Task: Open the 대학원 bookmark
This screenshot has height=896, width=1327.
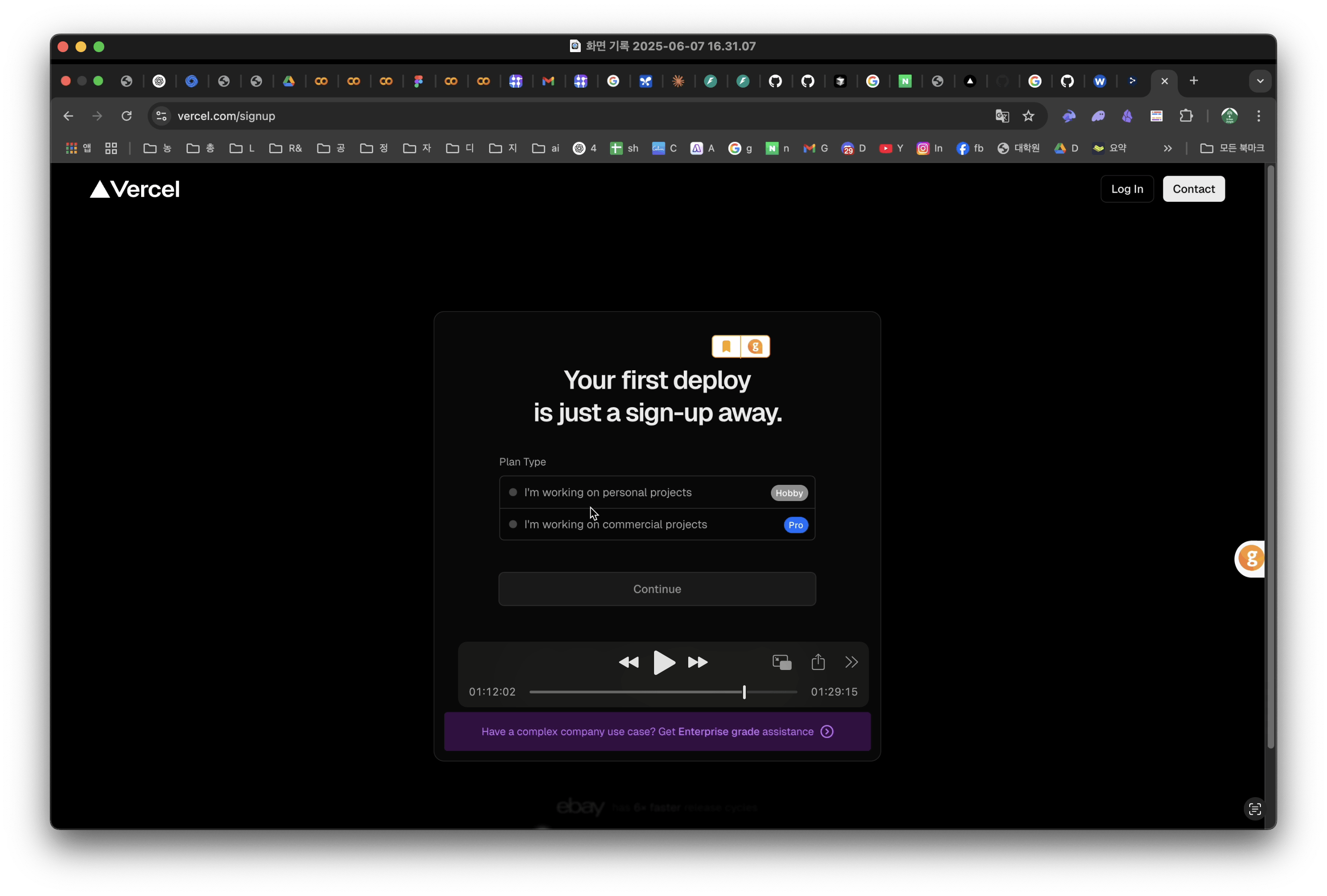Action: point(1019,148)
